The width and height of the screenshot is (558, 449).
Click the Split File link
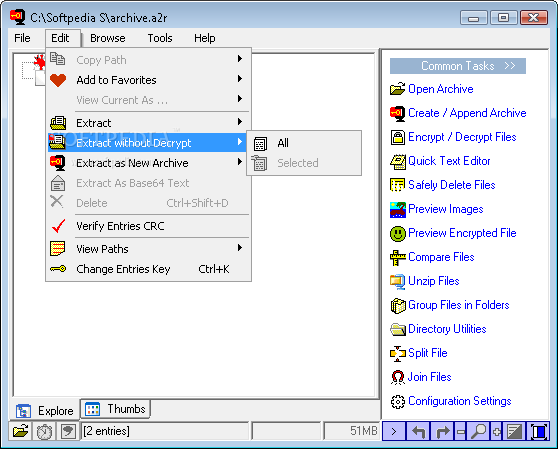pyautogui.click(x=427, y=353)
